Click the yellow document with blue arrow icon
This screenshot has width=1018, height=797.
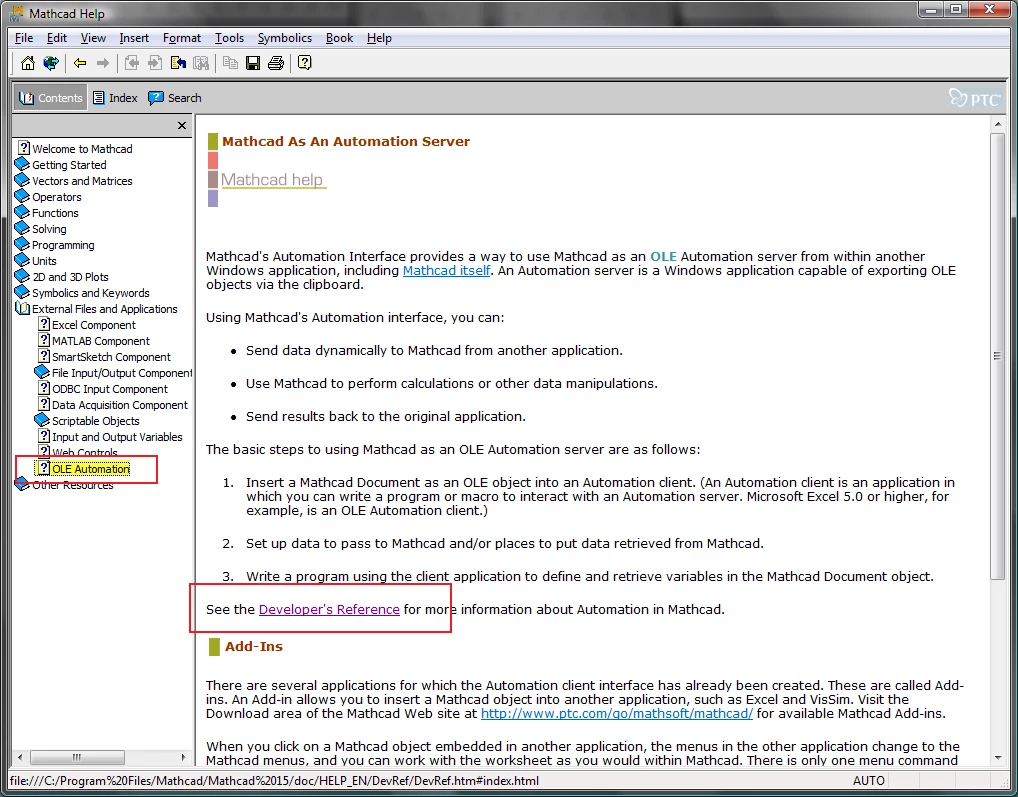pos(178,63)
